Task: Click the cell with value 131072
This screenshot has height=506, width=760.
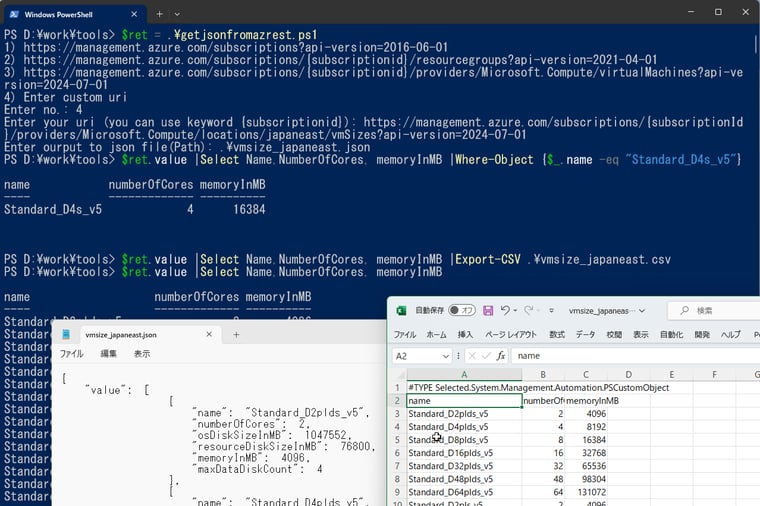Action: coord(586,492)
